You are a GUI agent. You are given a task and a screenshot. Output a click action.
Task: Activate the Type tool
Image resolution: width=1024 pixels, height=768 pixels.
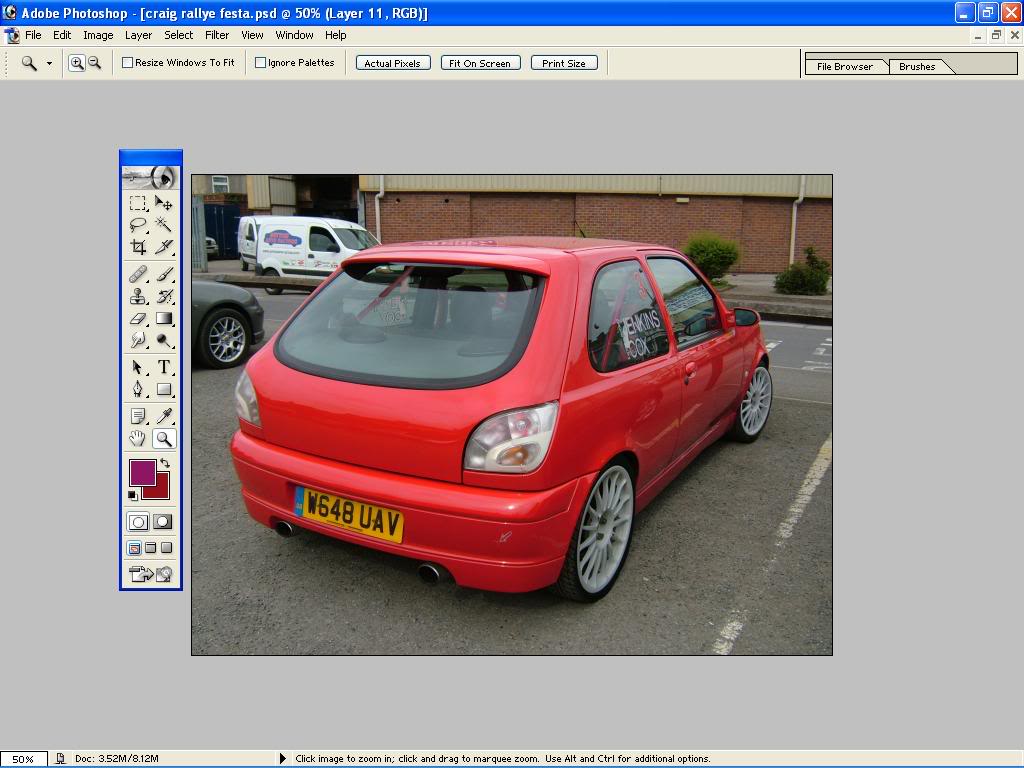pyautogui.click(x=164, y=367)
